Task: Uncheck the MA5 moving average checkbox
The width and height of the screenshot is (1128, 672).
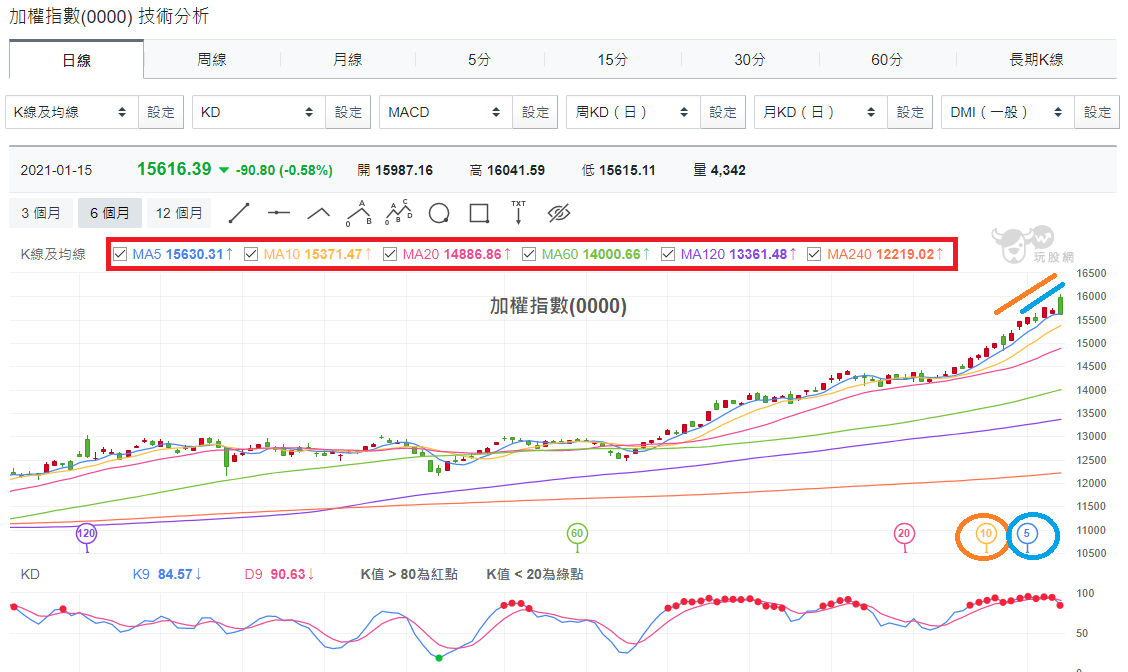Action: point(120,254)
